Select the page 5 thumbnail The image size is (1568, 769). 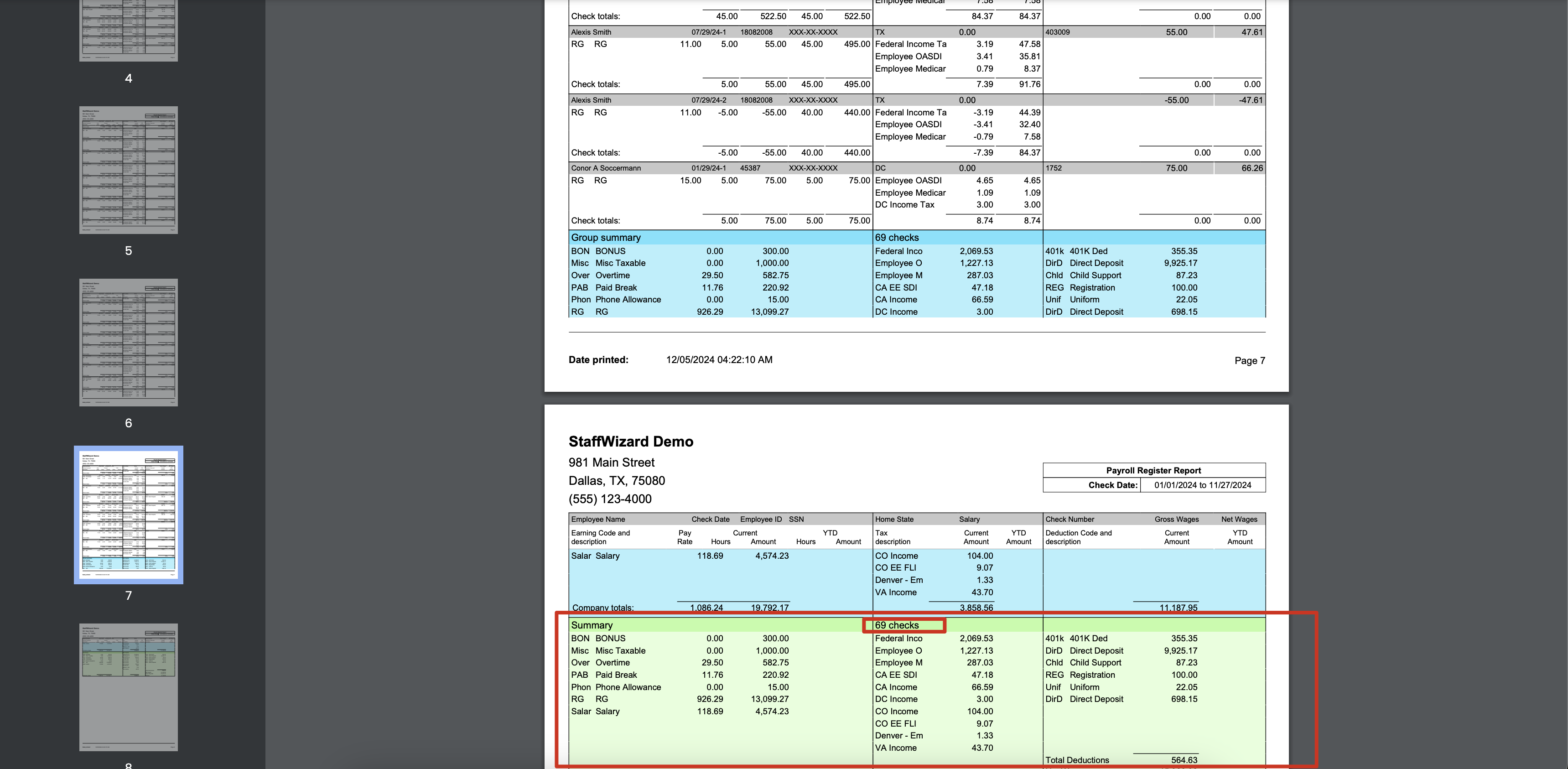[x=129, y=170]
